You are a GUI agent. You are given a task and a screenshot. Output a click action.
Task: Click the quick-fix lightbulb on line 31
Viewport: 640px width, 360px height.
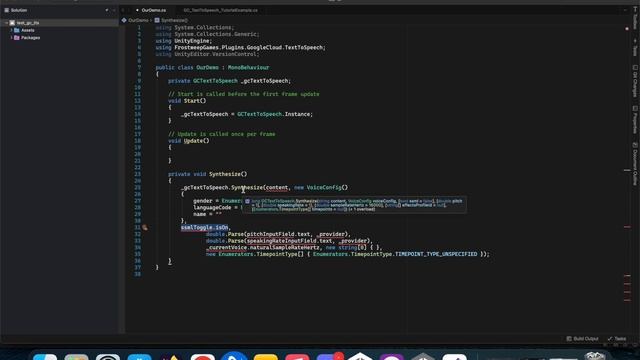point(145,228)
